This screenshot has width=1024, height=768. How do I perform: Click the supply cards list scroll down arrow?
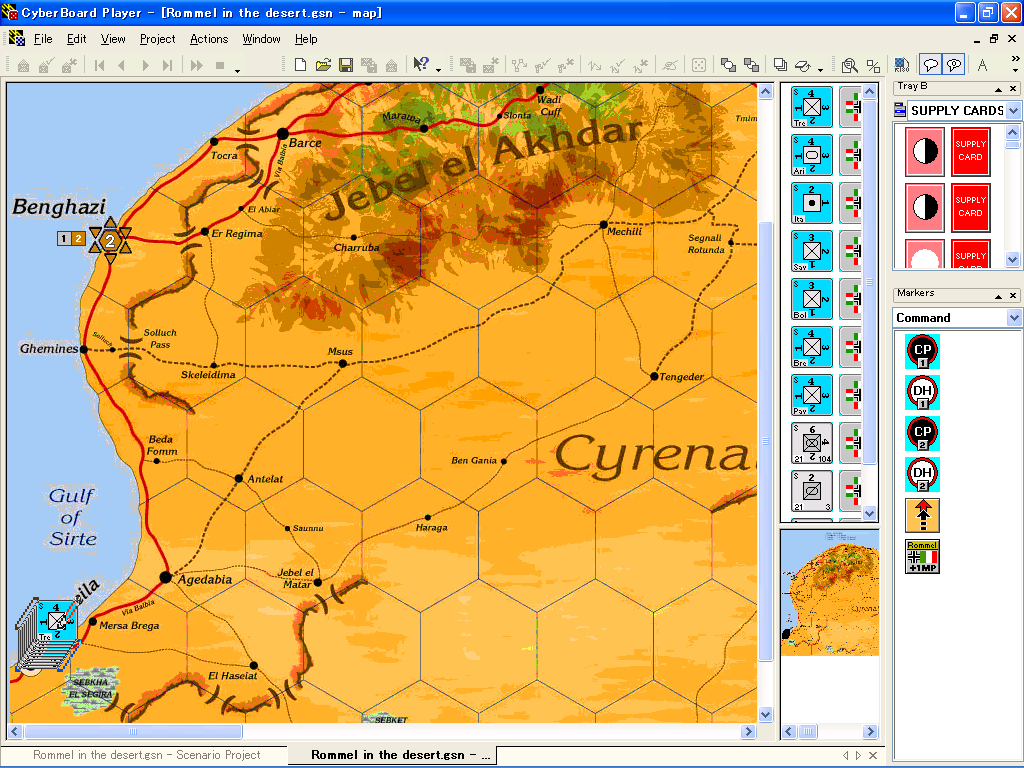pos(1012,259)
